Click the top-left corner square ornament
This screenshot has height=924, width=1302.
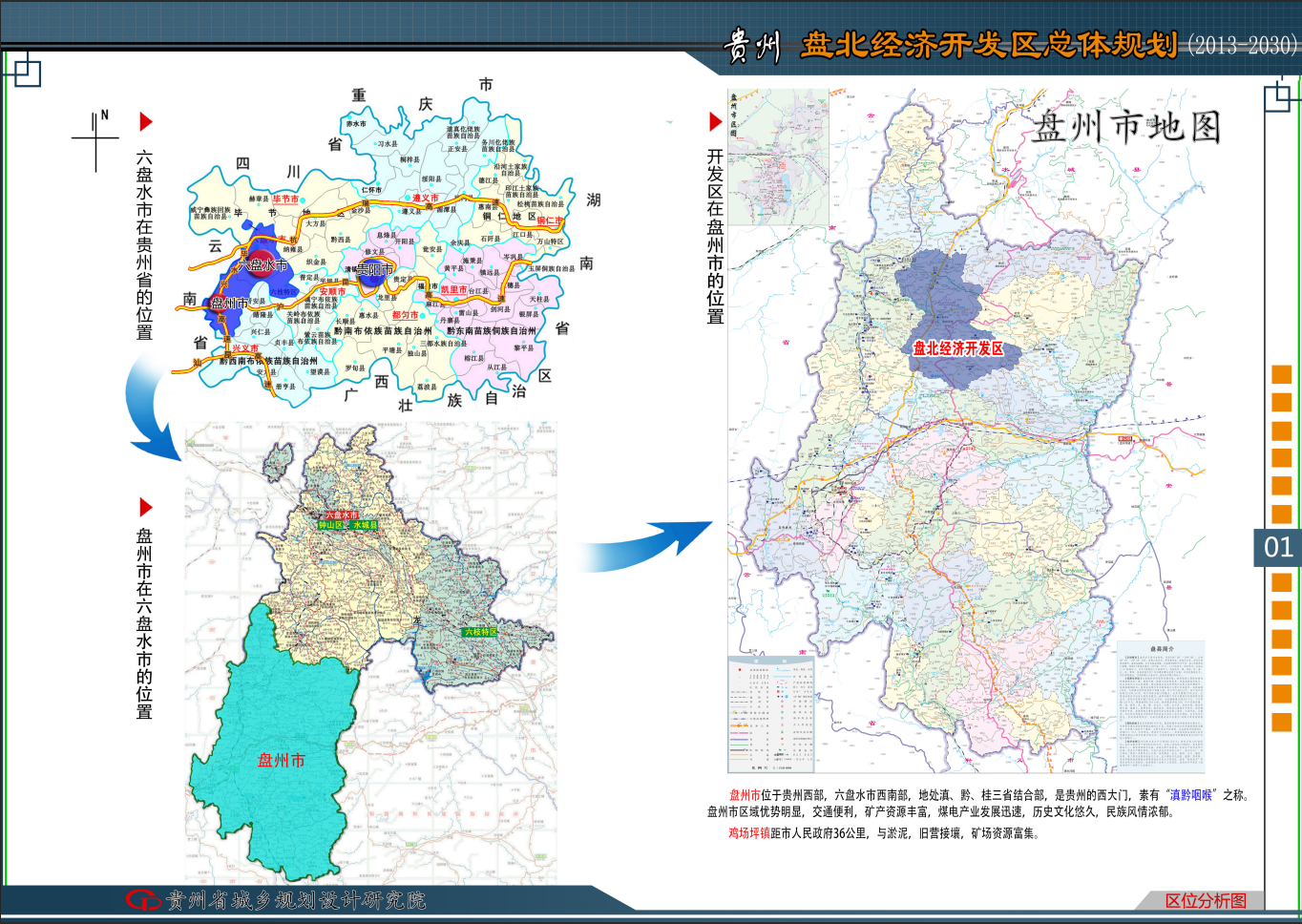(x=27, y=72)
